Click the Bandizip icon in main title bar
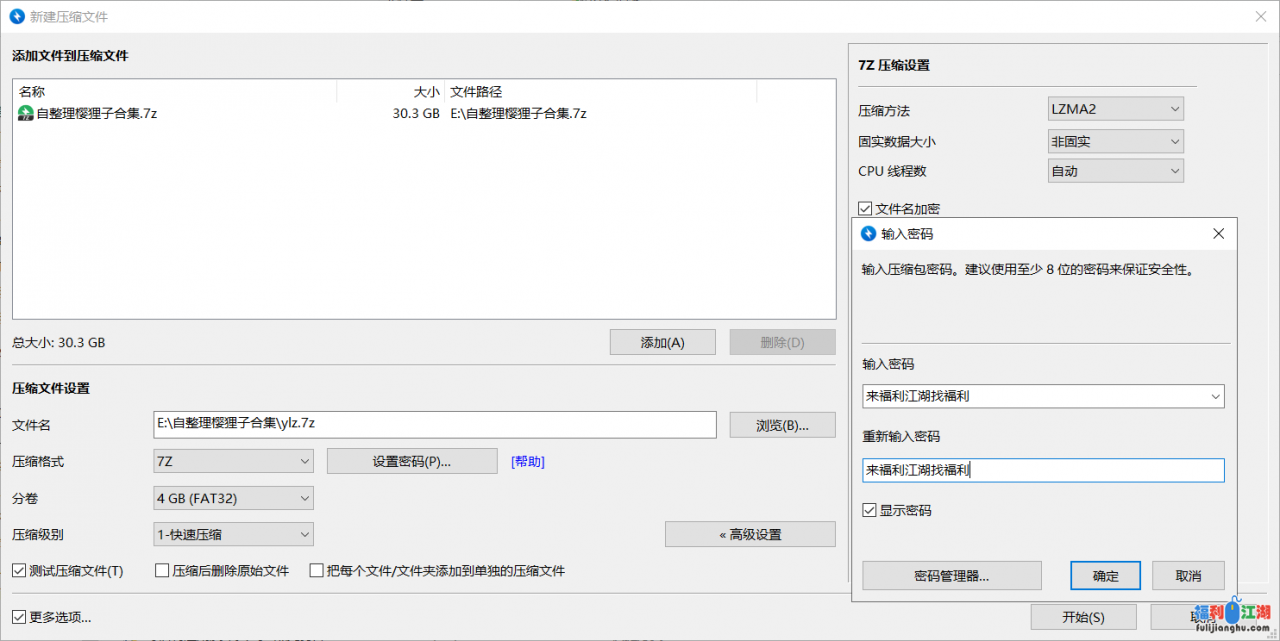1280x641 pixels. [18, 17]
